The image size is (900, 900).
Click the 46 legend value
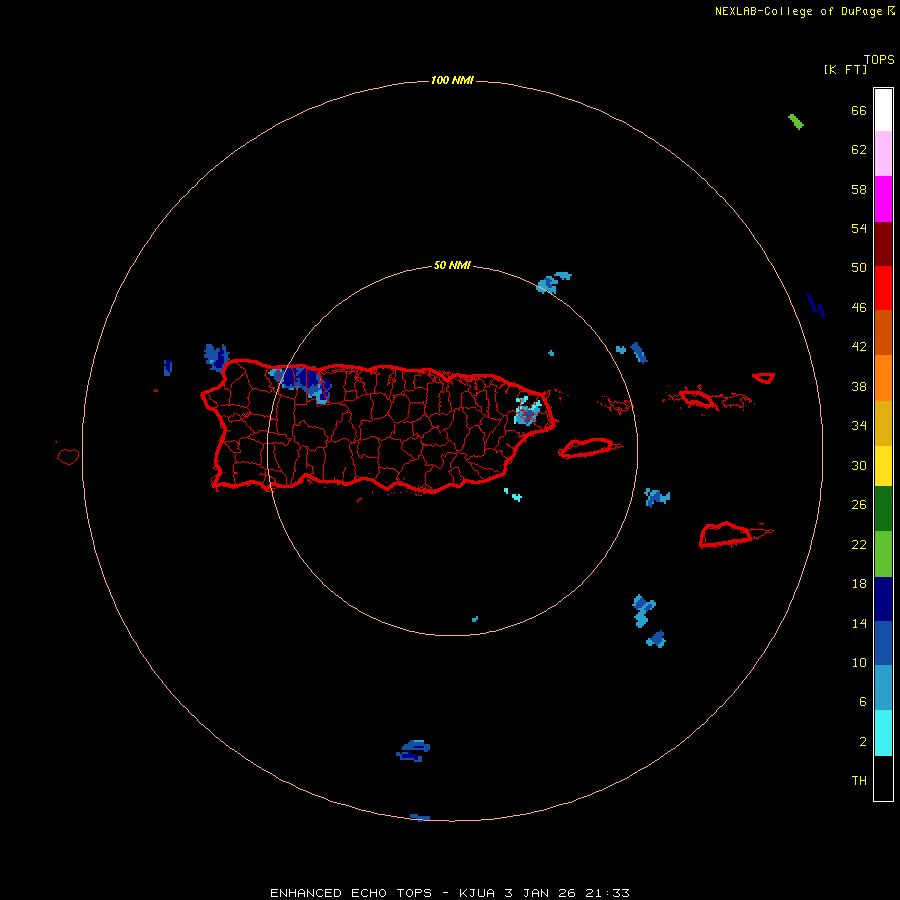click(859, 308)
